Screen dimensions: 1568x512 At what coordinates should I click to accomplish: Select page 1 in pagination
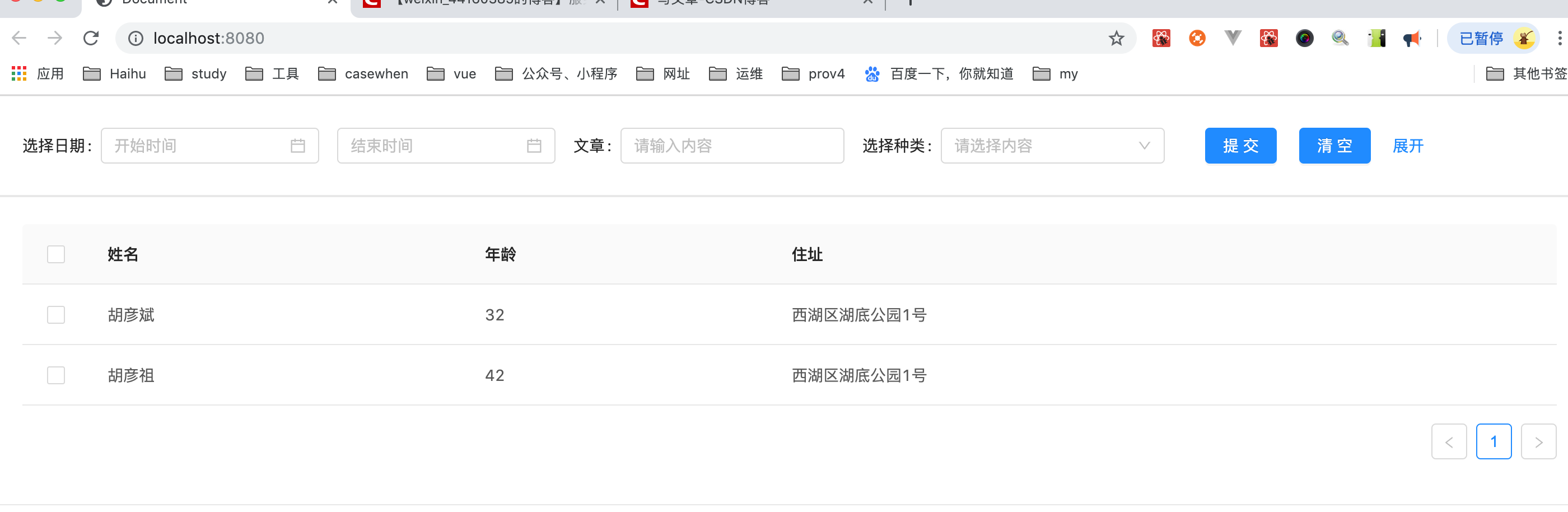pos(1493,441)
